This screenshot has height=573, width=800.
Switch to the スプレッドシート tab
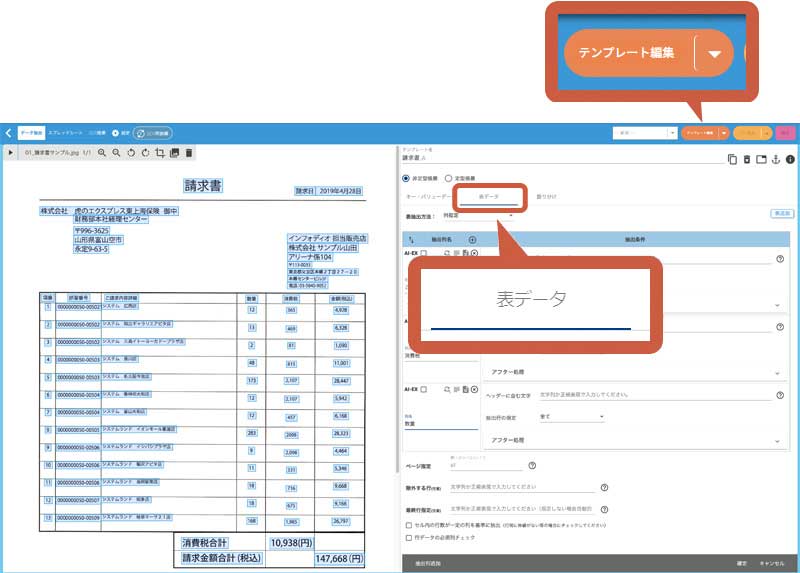point(65,133)
